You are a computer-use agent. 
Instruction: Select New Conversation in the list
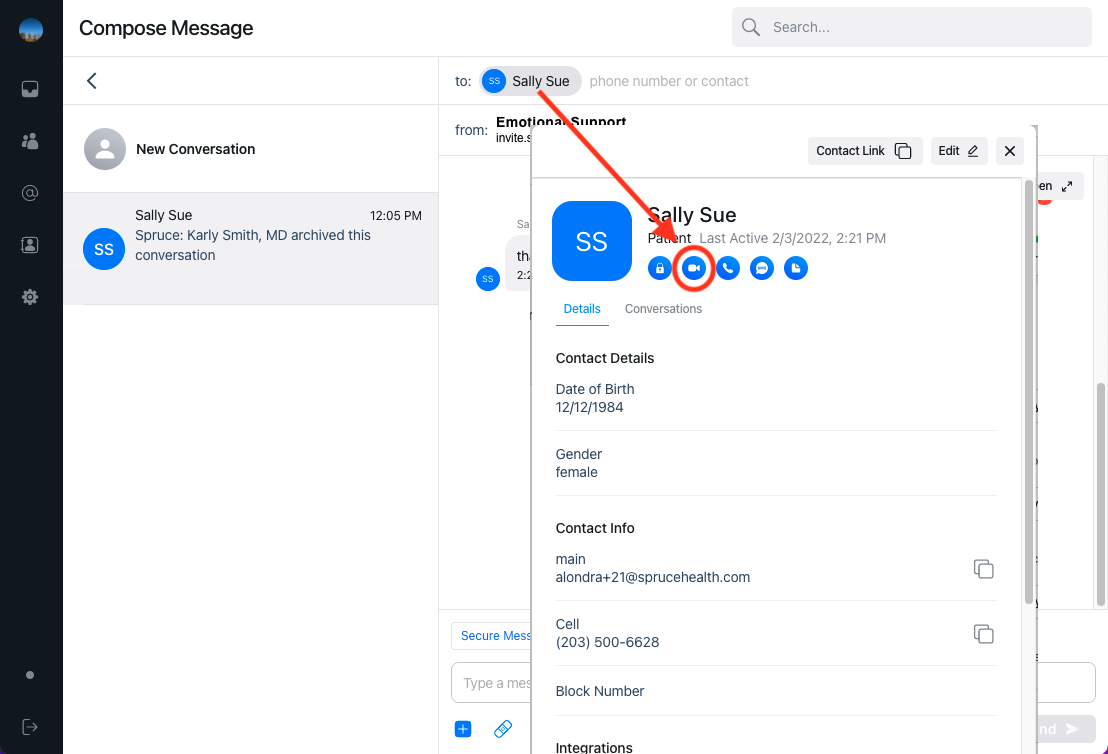click(x=251, y=149)
